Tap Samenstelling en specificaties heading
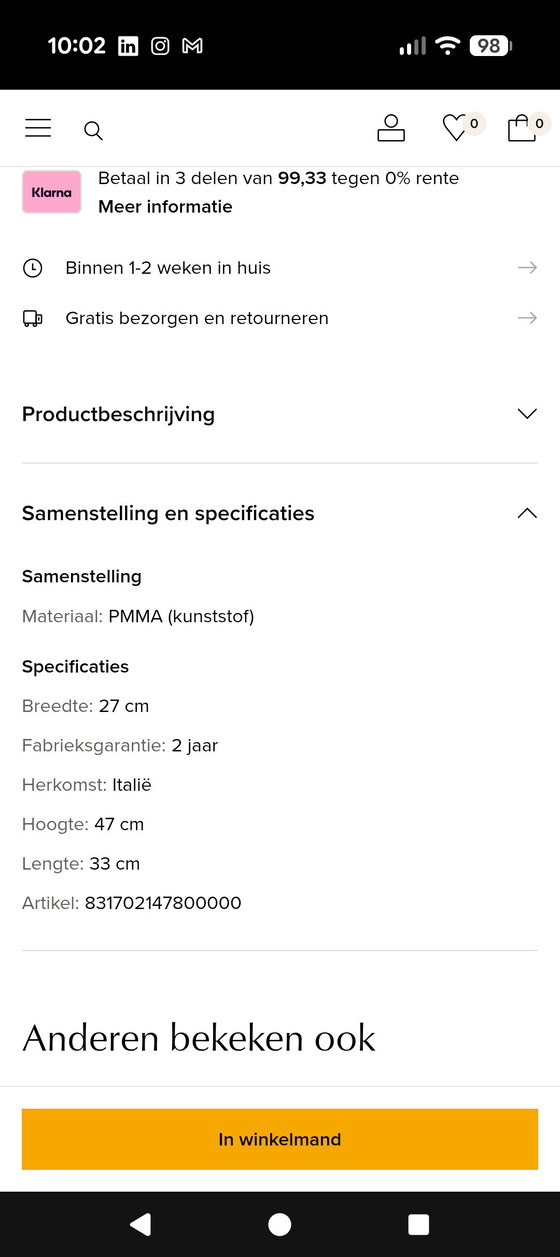Screen dimensions: 560x1257 coord(168,513)
